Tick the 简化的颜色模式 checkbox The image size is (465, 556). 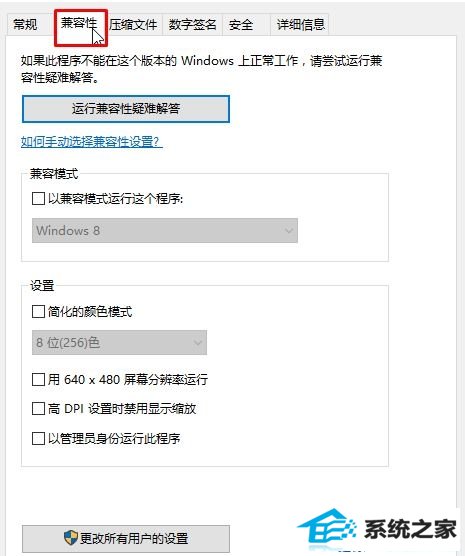(x=38, y=312)
